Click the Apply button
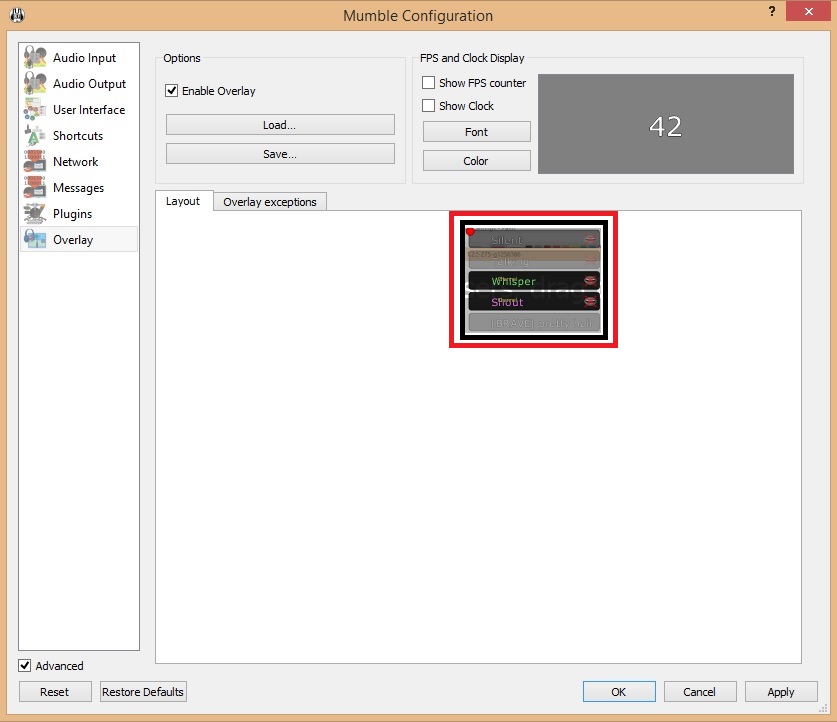 tap(781, 692)
